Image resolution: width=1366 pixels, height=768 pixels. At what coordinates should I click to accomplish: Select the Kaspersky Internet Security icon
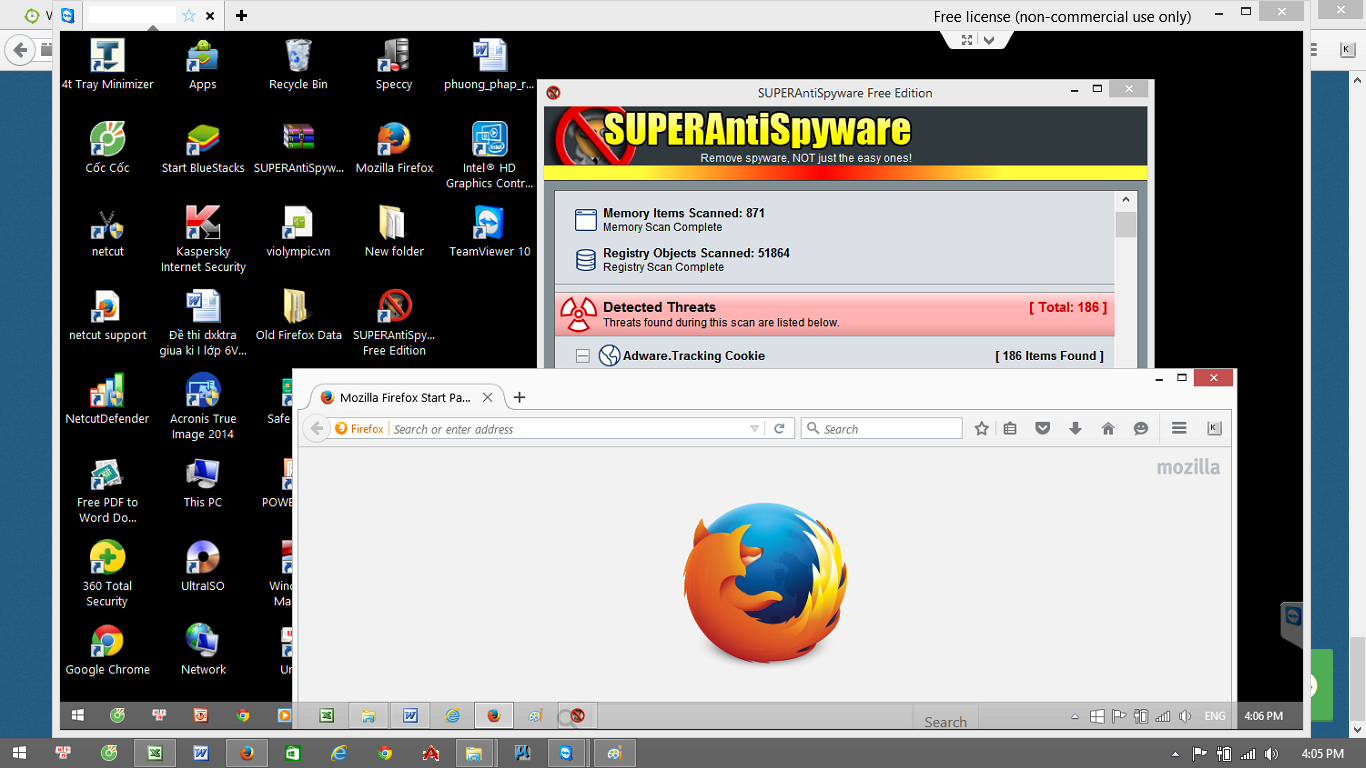click(203, 239)
